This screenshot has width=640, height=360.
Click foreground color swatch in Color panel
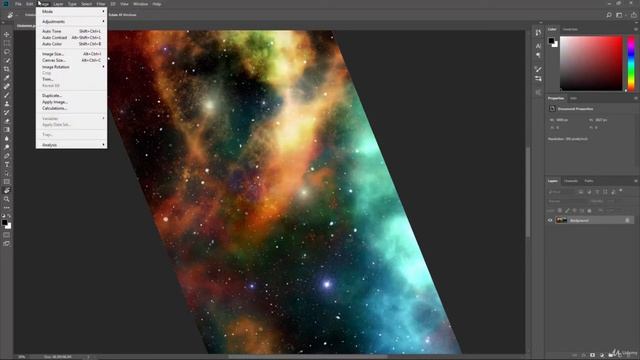click(551, 40)
